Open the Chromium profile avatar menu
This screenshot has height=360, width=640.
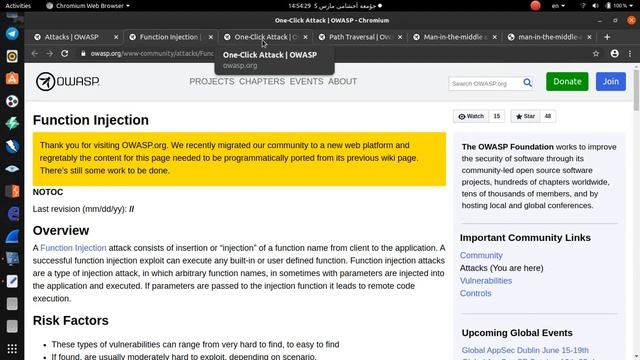tap(614, 53)
